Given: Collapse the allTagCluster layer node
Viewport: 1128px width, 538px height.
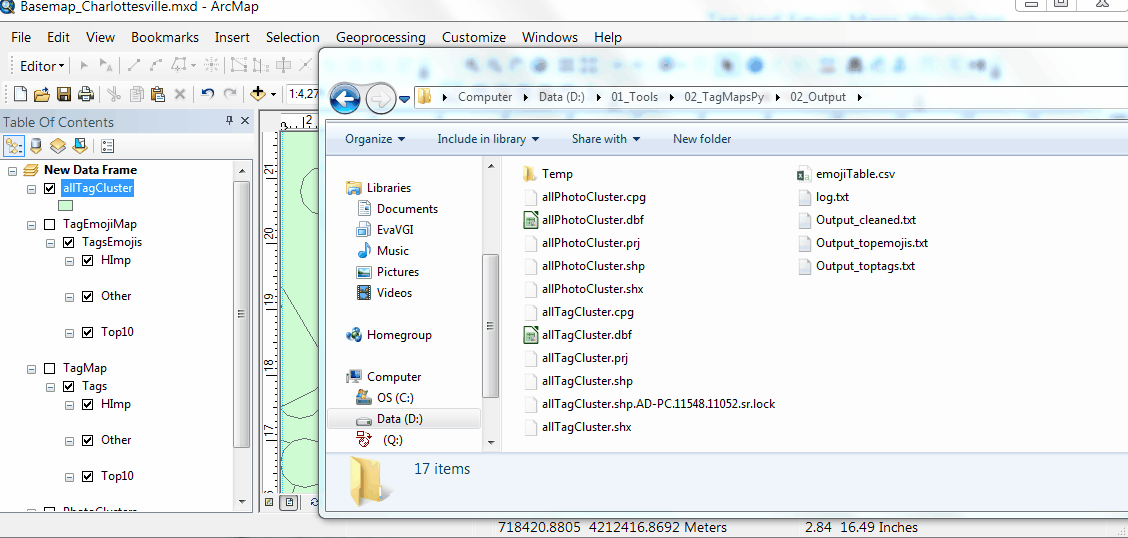Looking at the screenshot, I should tap(31, 189).
